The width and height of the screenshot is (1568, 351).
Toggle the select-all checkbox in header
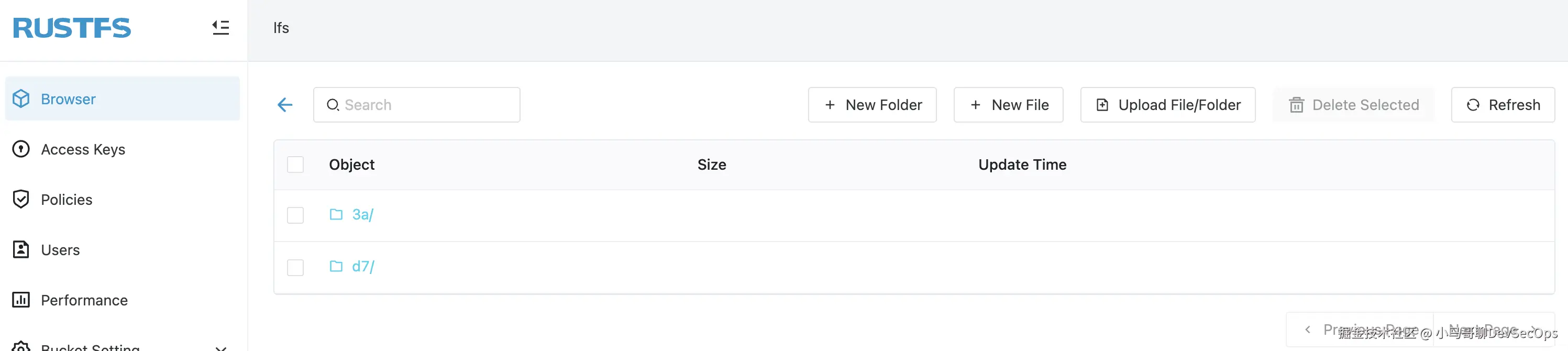point(295,164)
